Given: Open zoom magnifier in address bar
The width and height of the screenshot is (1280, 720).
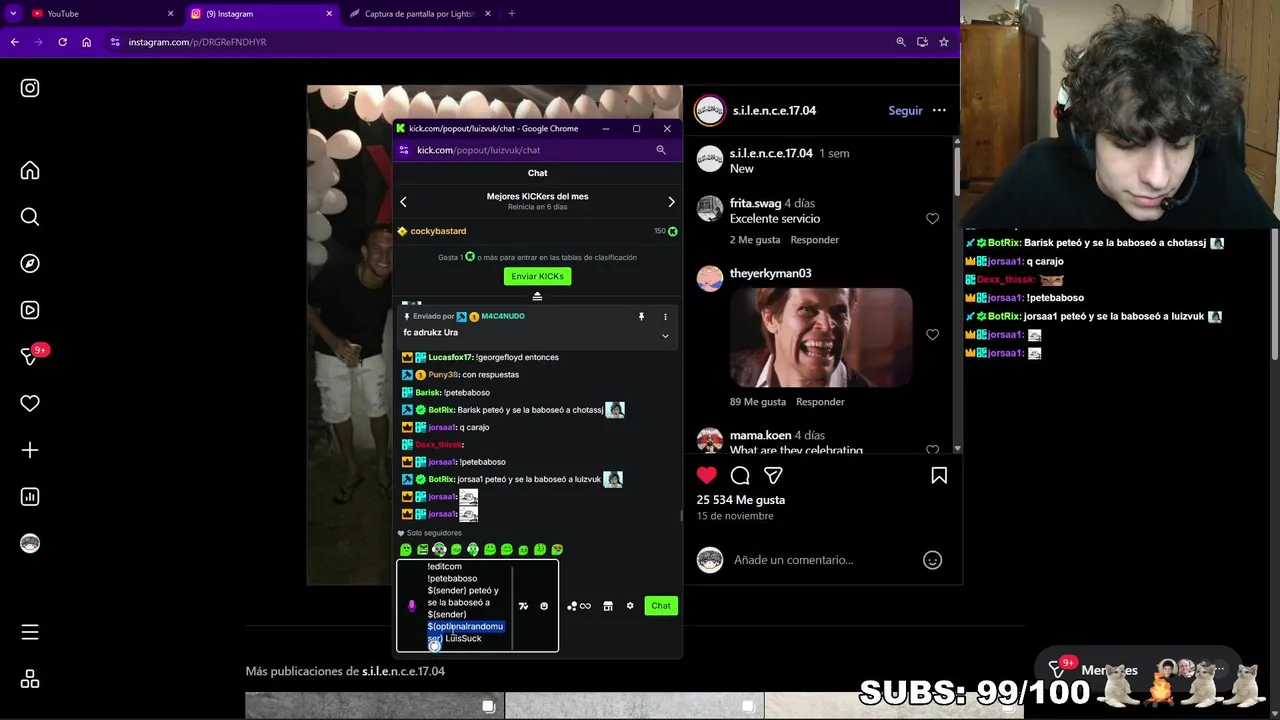Looking at the screenshot, I should [901, 42].
